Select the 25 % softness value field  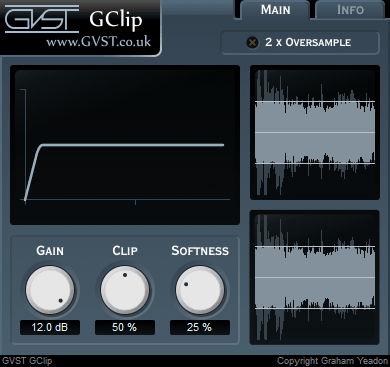point(200,327)
